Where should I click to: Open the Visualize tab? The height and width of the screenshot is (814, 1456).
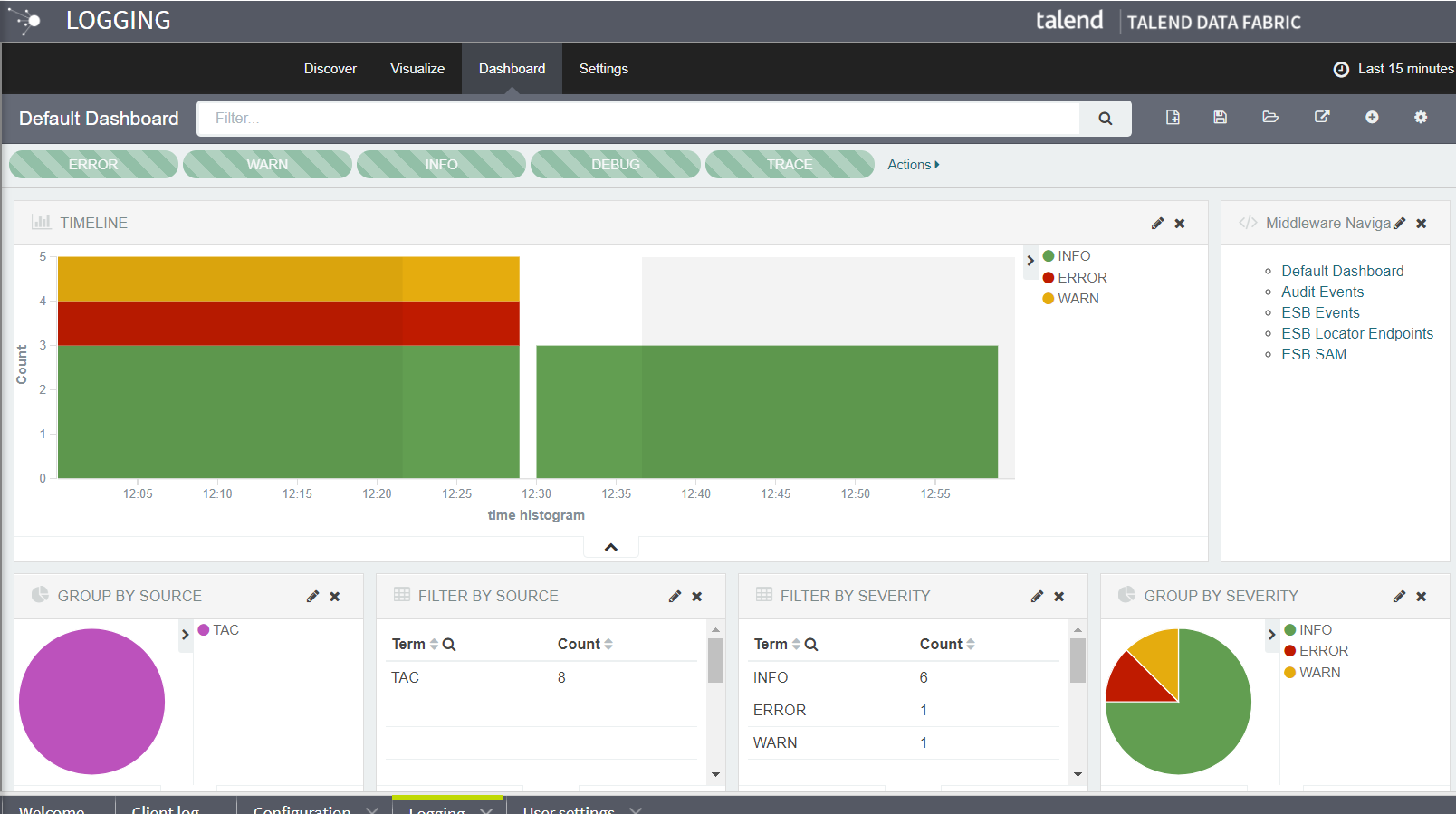click(x=417, y=69)
